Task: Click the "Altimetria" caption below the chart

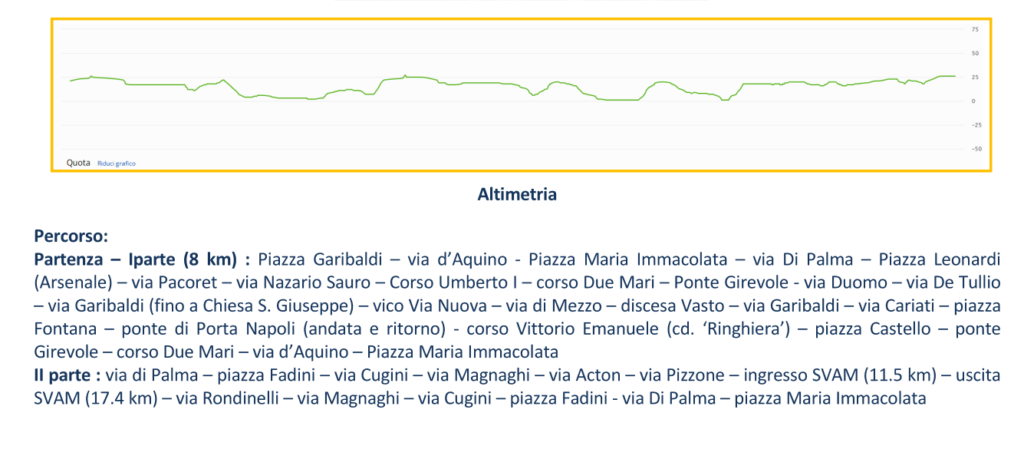Action: [x=517, y=194]
